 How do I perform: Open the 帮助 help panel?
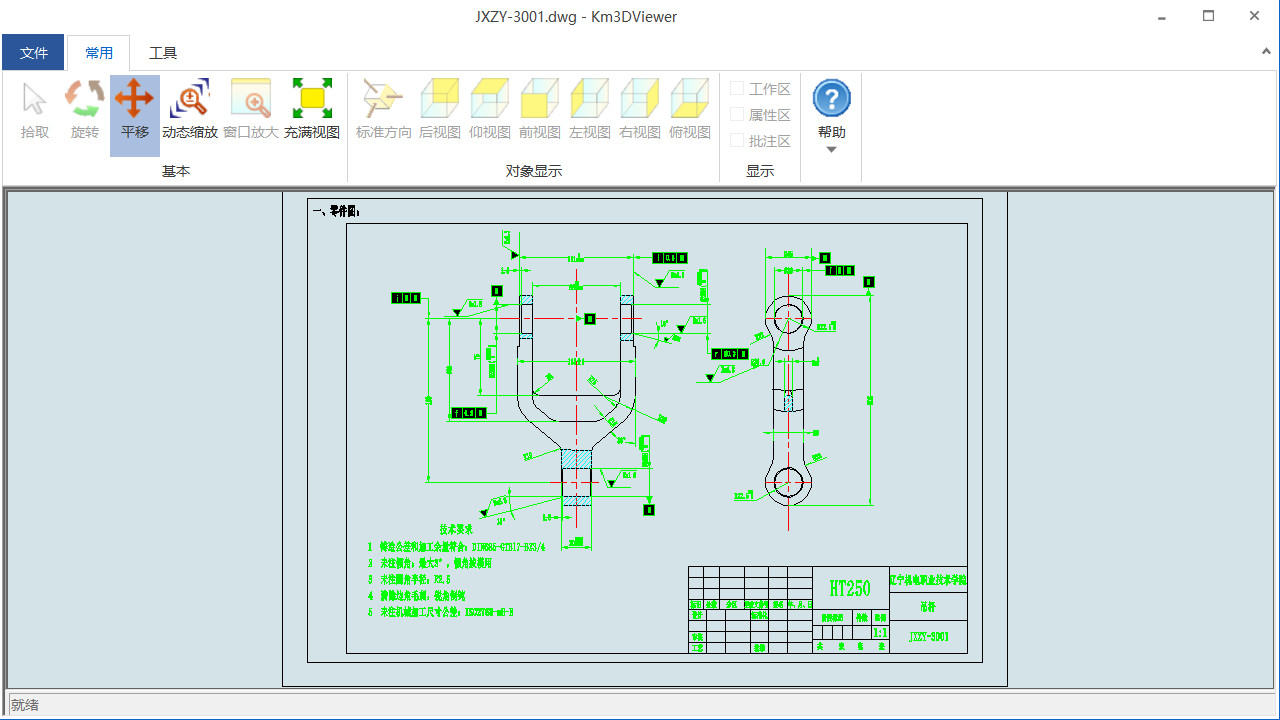tap(831, 100)
